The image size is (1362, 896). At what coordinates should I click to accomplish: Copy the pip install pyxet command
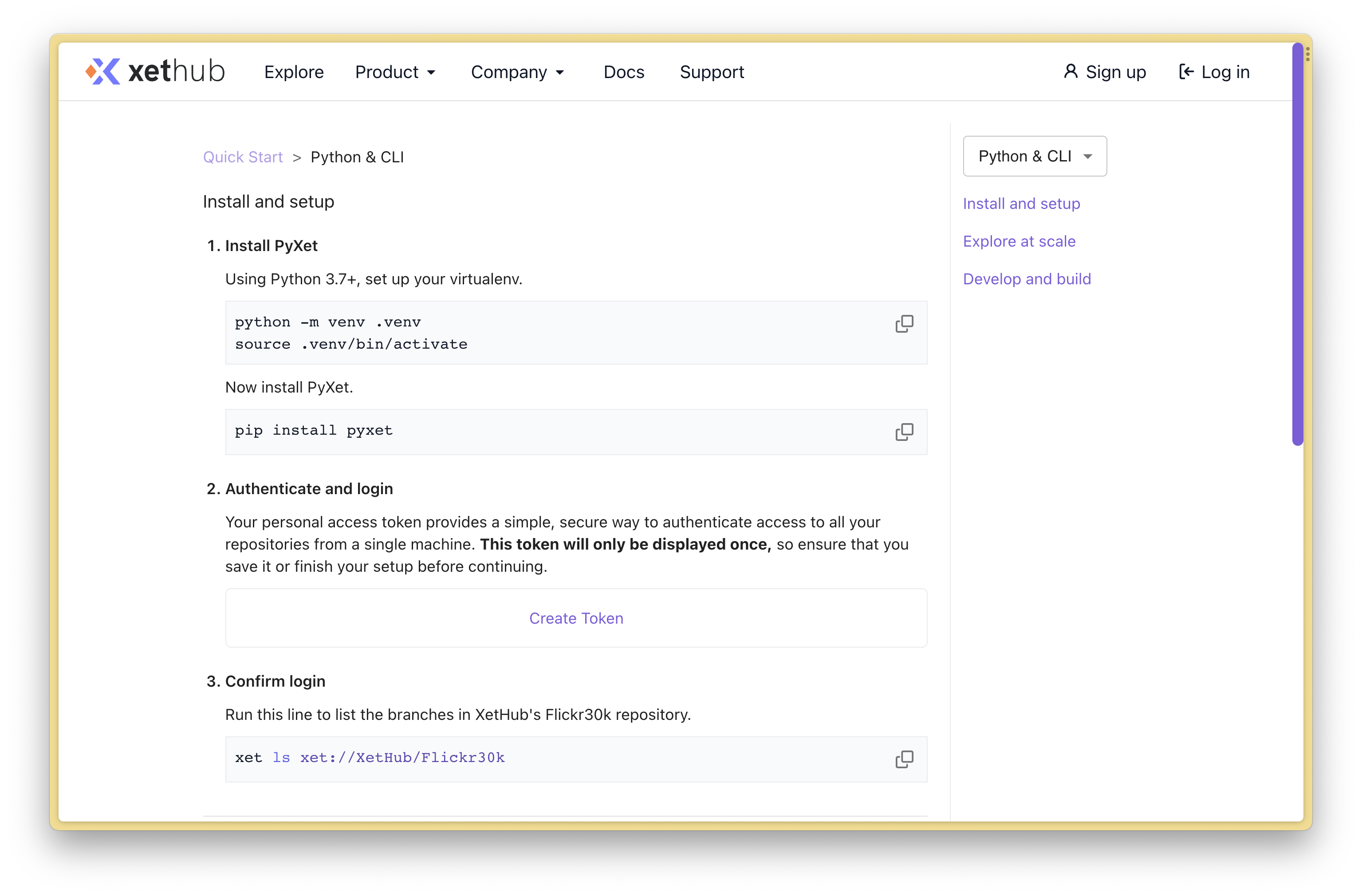click(904, 432)
